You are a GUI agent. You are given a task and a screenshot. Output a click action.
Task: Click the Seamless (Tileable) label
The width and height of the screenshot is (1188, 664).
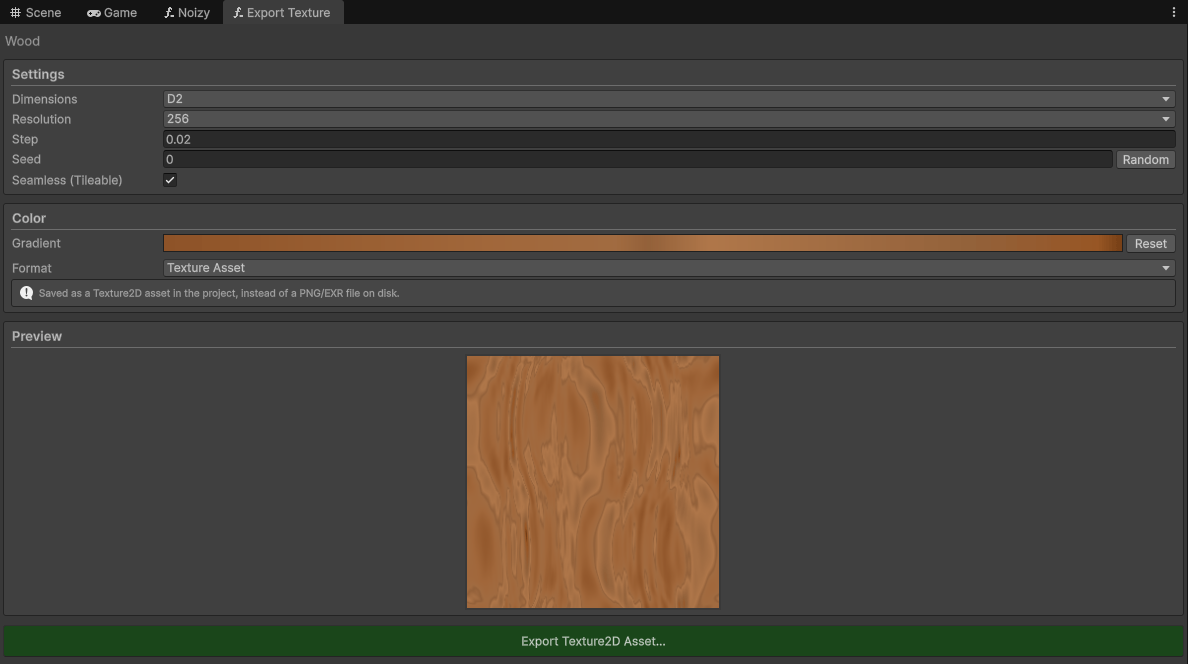pyautogui.click(x=67, y=180)
